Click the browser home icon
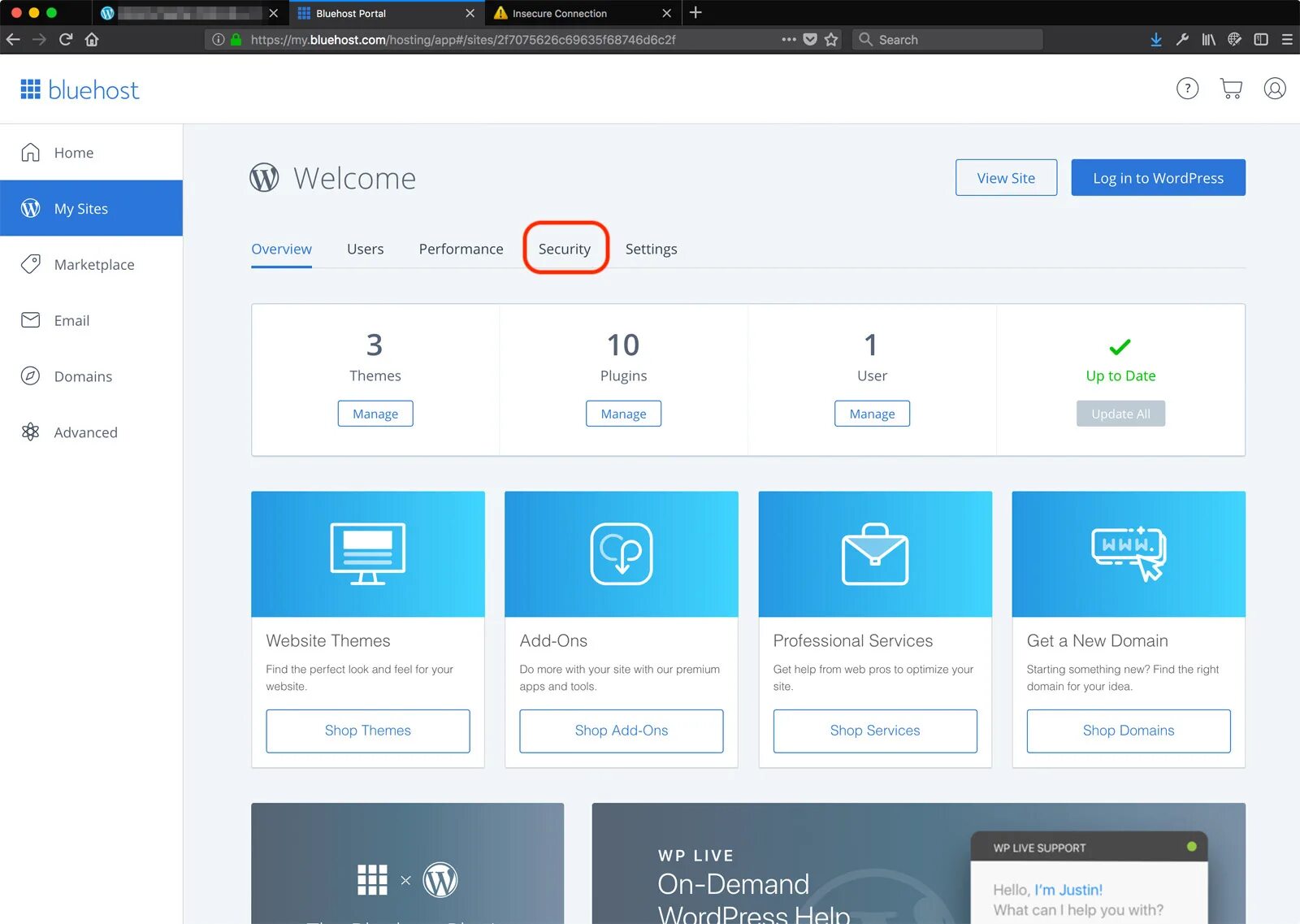Screen dimensions: 1300x924 point(92,39)
